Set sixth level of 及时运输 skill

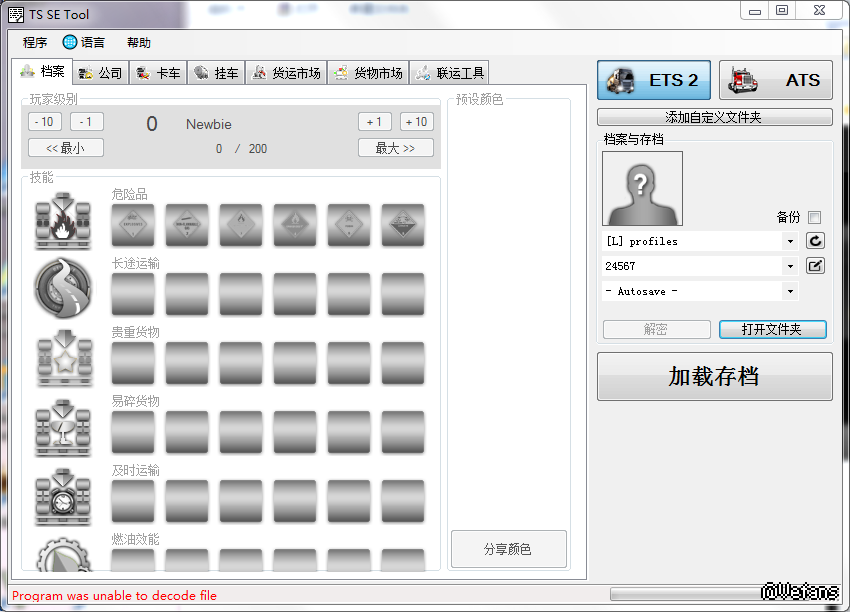click(403, 500)
